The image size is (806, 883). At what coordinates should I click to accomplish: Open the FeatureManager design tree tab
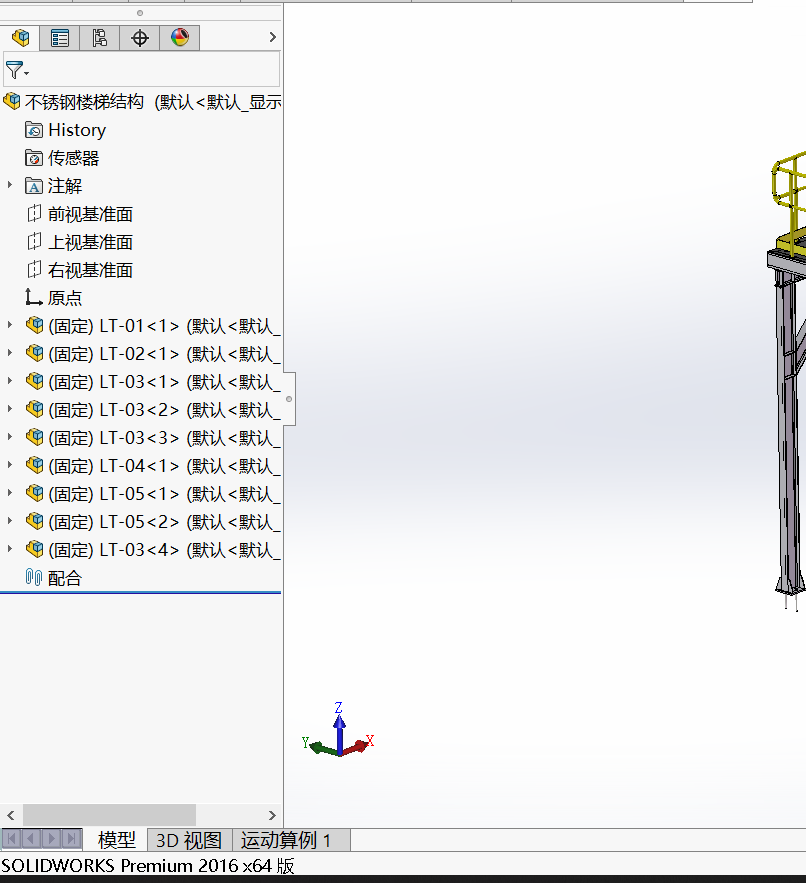[20, 38]
